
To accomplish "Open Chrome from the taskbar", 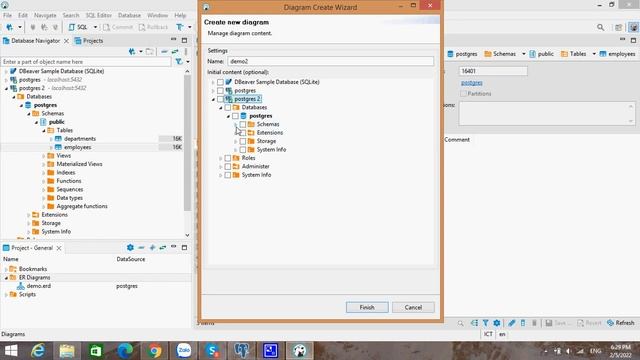I will point(154,351).
